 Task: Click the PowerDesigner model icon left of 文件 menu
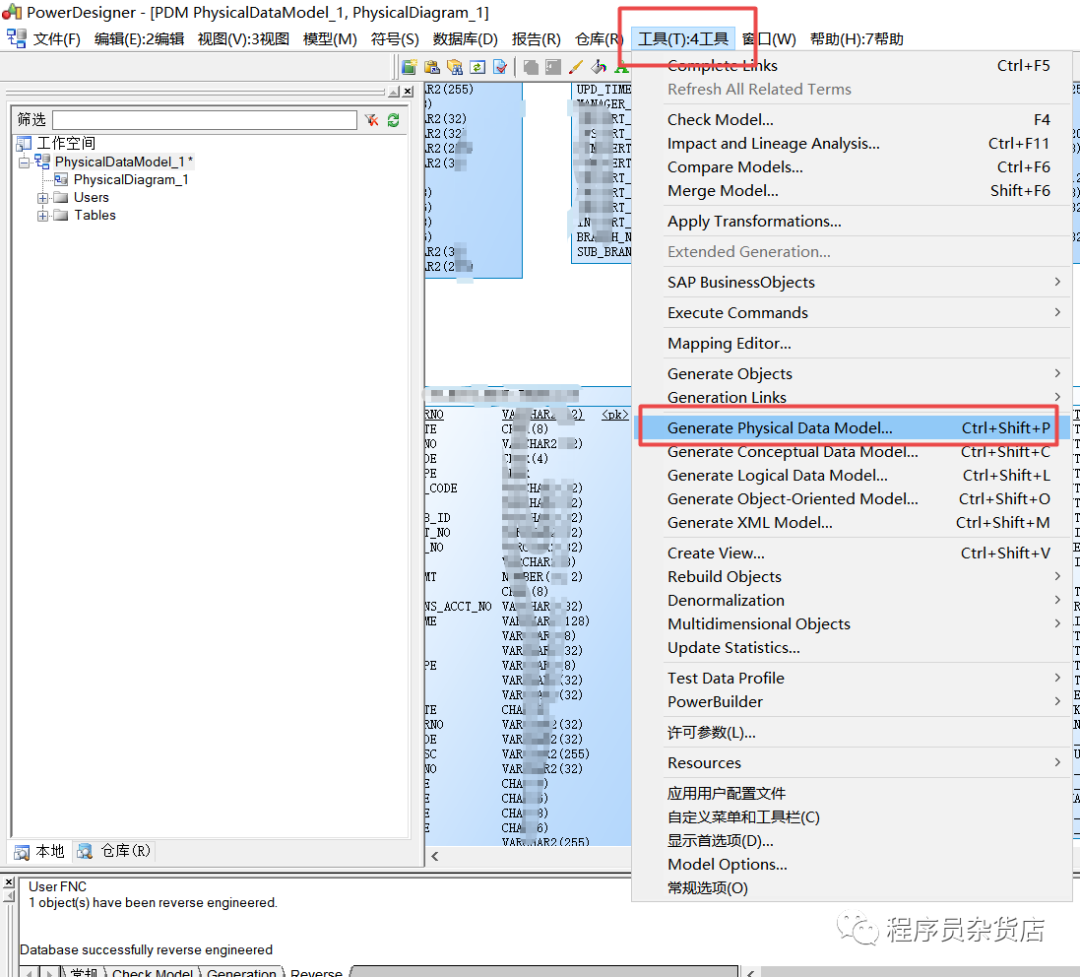(x=16, y=39)
